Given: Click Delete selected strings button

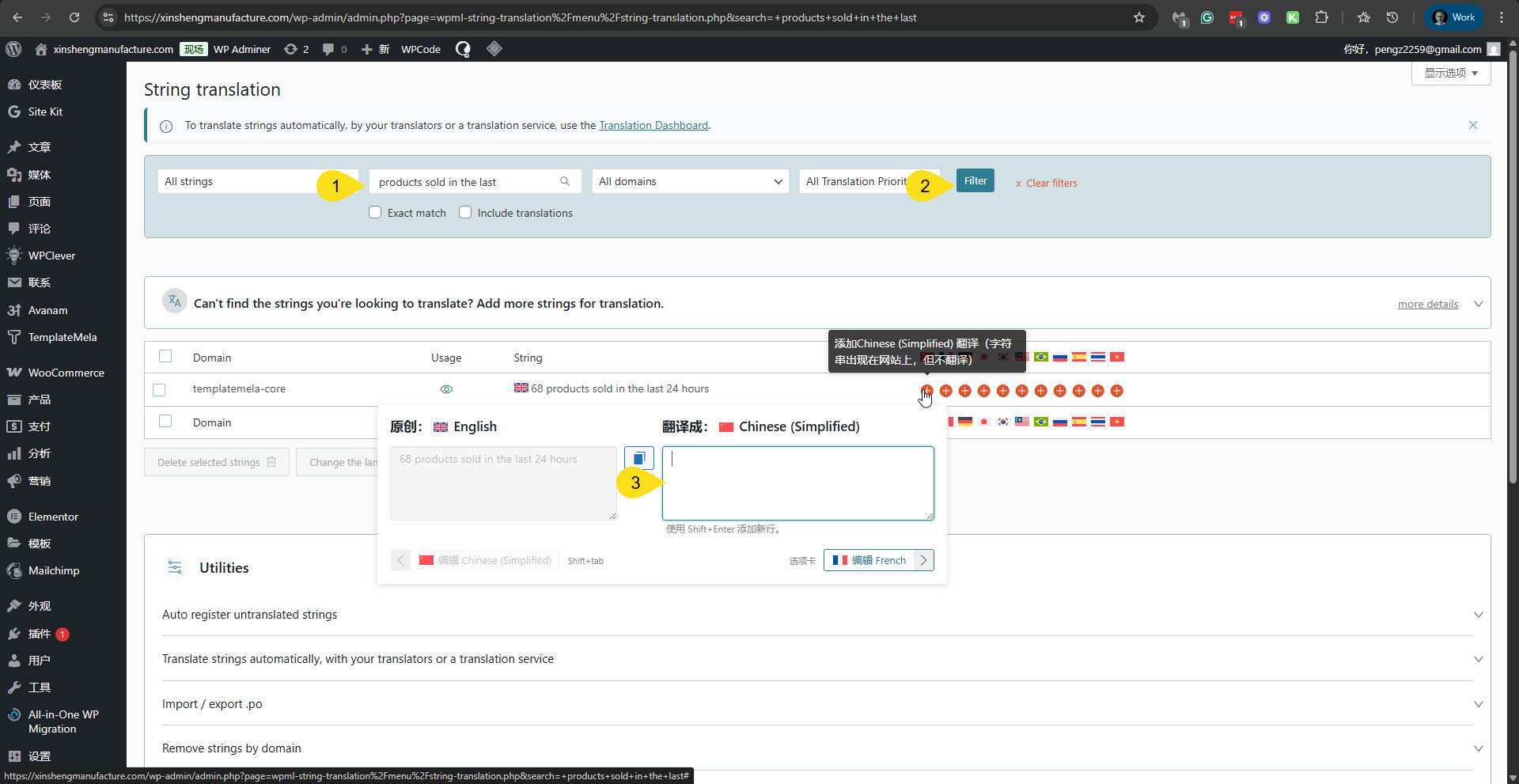Looking at the screenshot, I should pyautogui.click(x=217, y=462).
